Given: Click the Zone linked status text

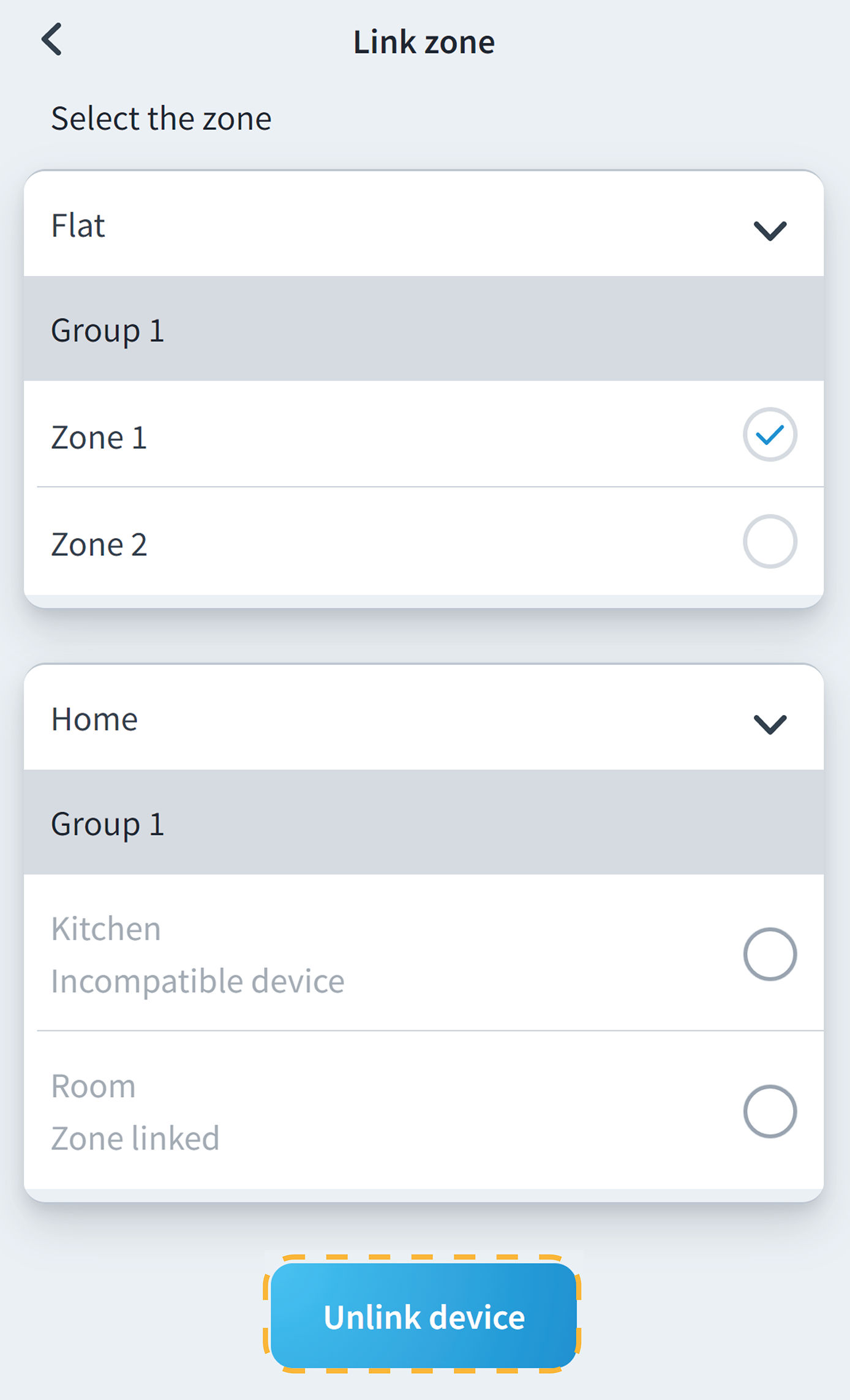Looking at the screenshot, I should [135, 1139].
